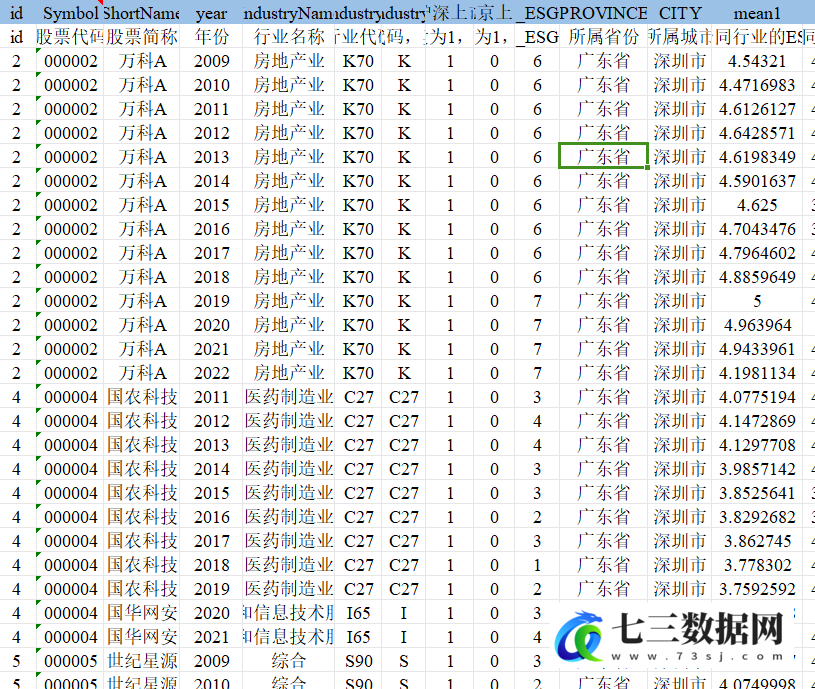Screen dimensions: 815x689
Task: Click the 年份 header cell
Action: 211,36
